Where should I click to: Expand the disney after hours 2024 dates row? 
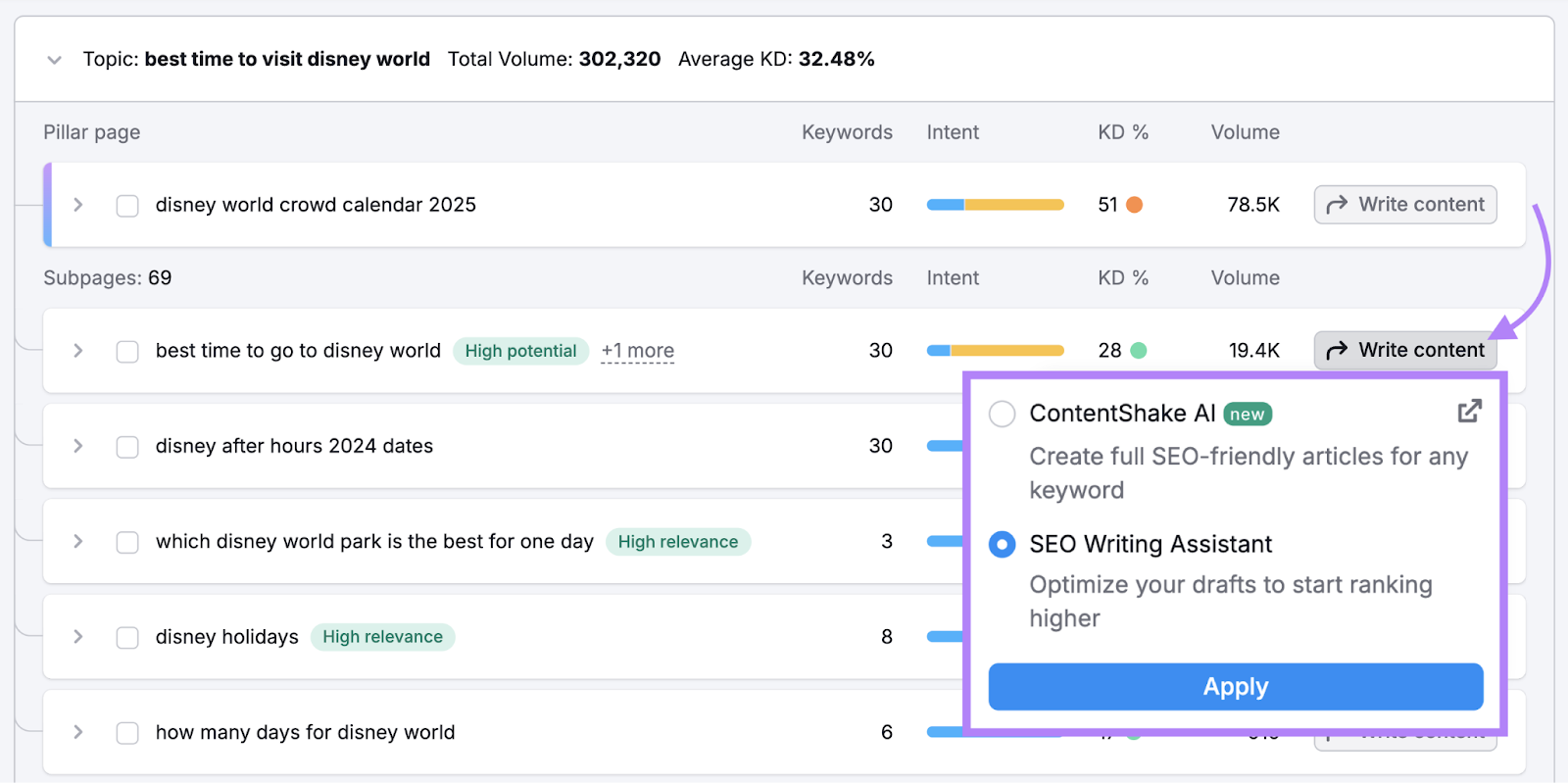78,446
